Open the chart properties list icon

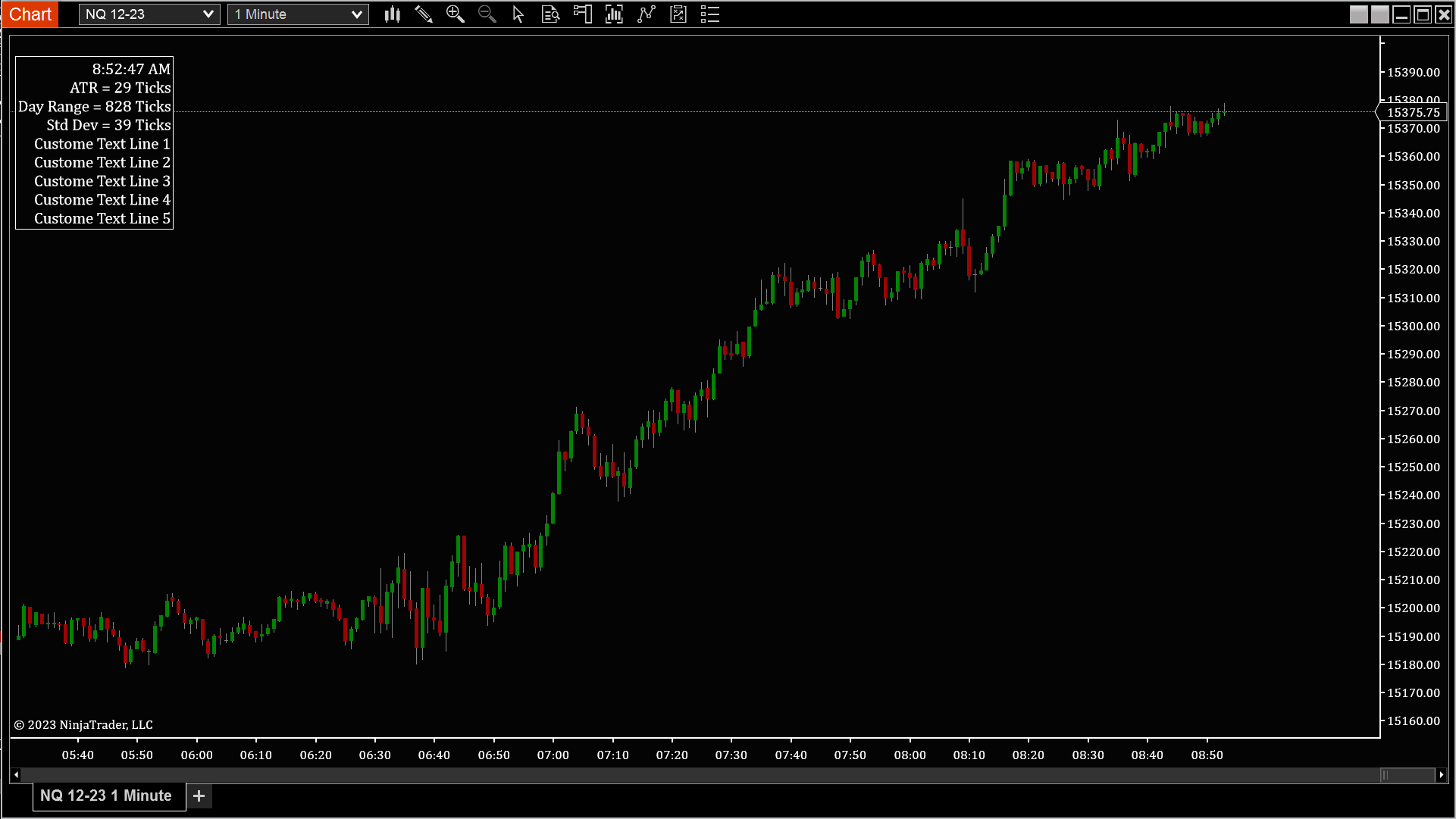point(710,14)
